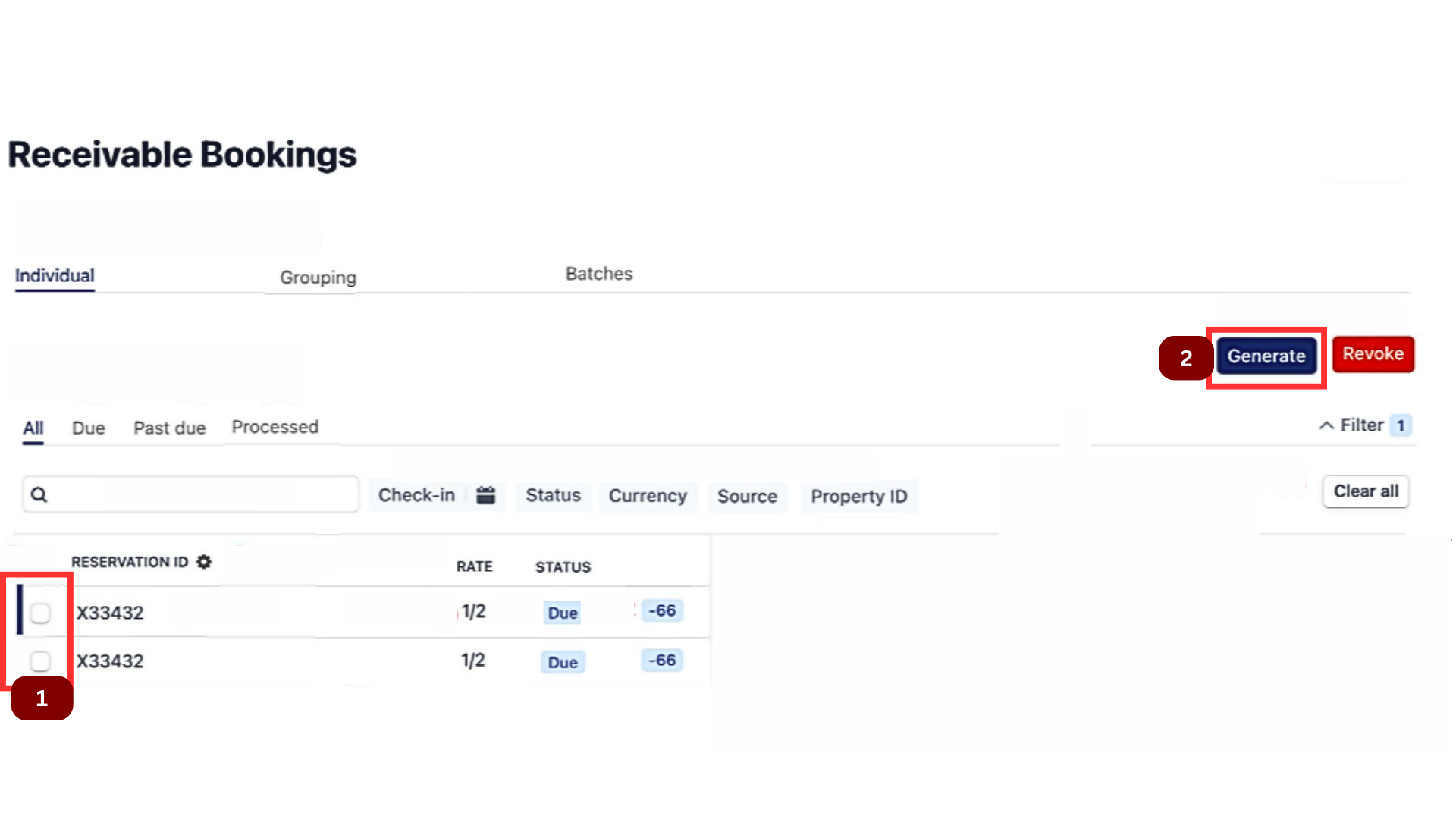Click inside the search input field

point(190,494)
